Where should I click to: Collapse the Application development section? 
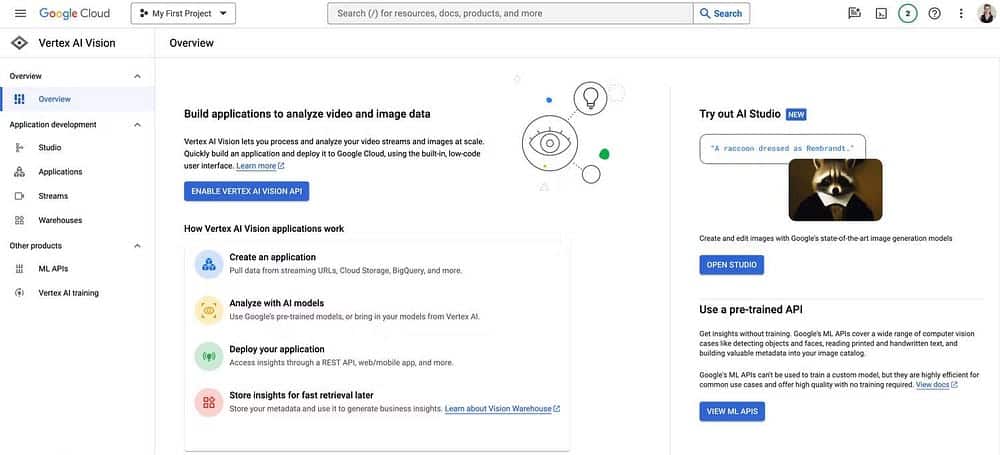pyautogui.click(x=137, y=124)
